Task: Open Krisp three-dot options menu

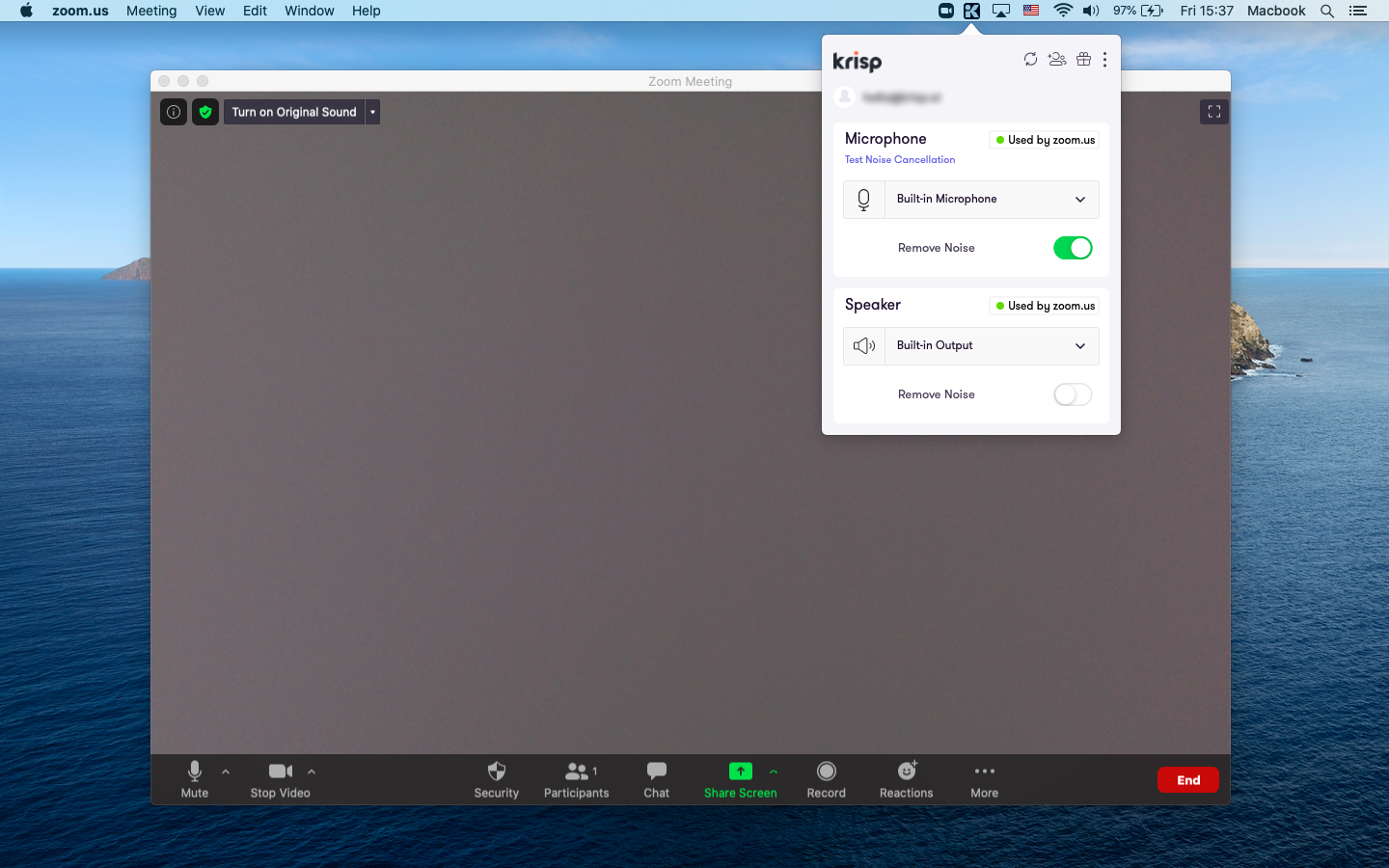Action: pyautogui.click(x=1104, y=60)
